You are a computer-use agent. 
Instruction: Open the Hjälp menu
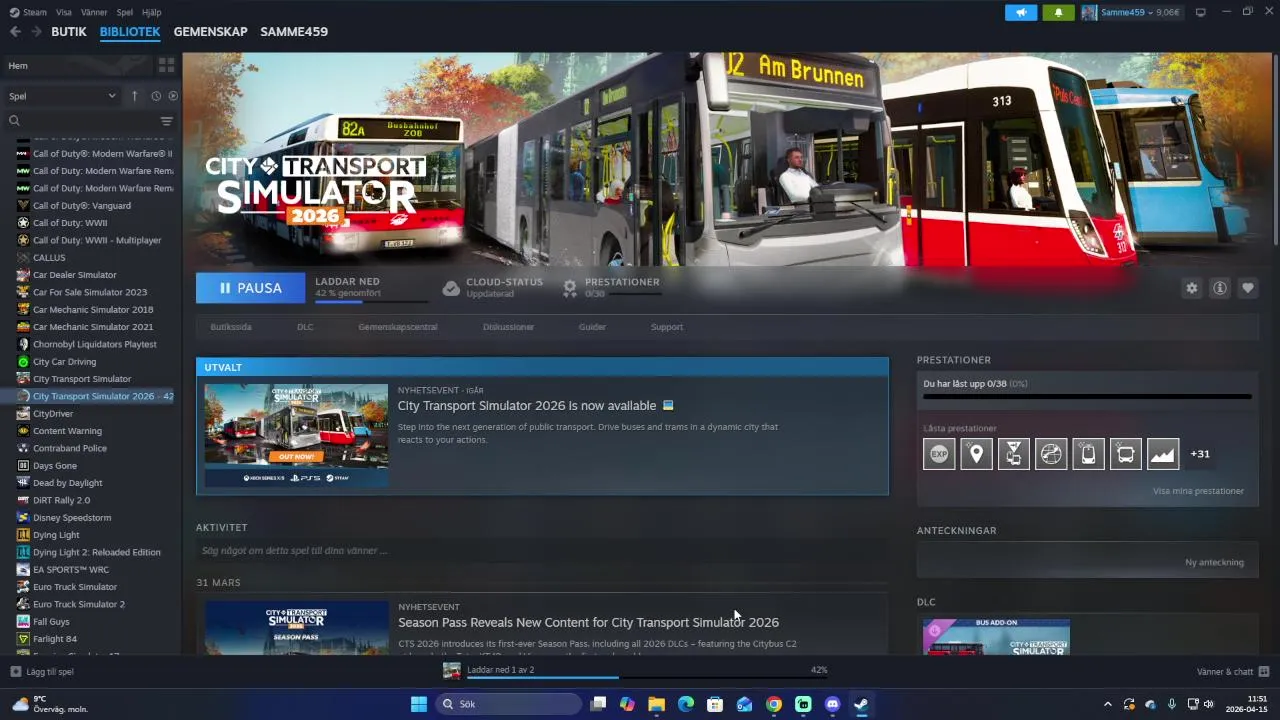151,12
